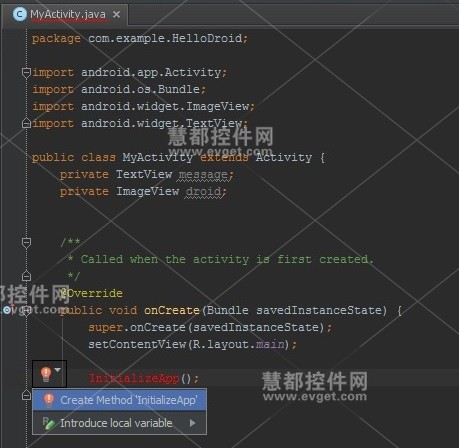Click the super.onCreate call line
The width and height of the screenshot is (459, 448).
click(210, 327)
